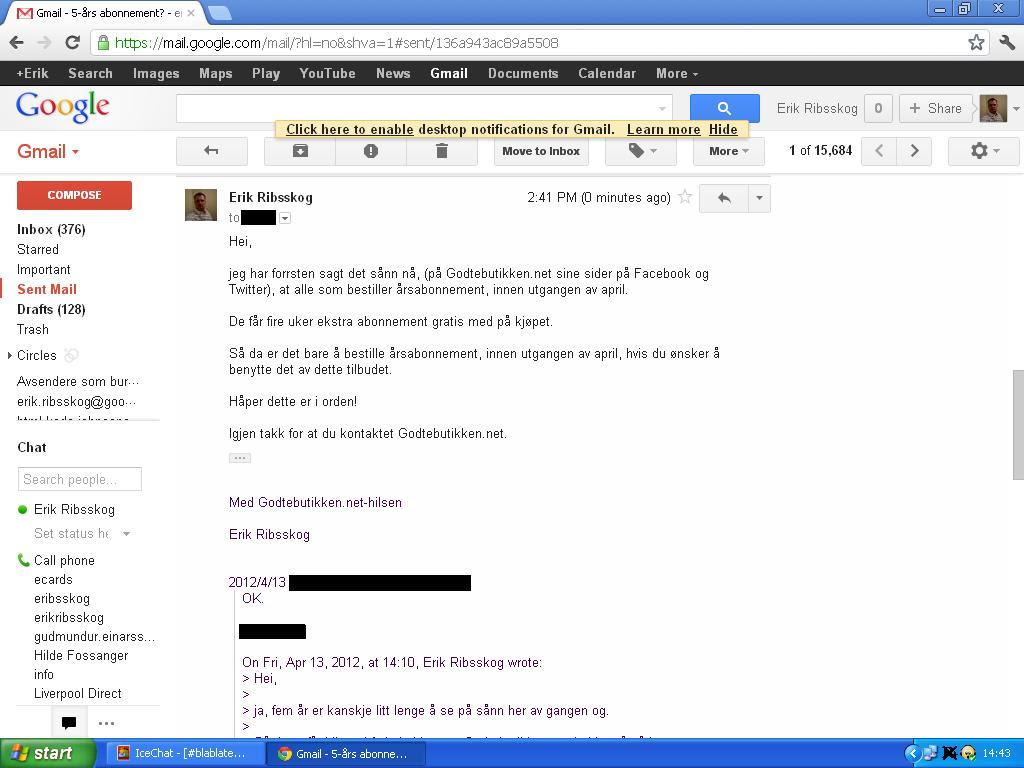
Task: Click the Google logo
Action: tap(63, 106)
